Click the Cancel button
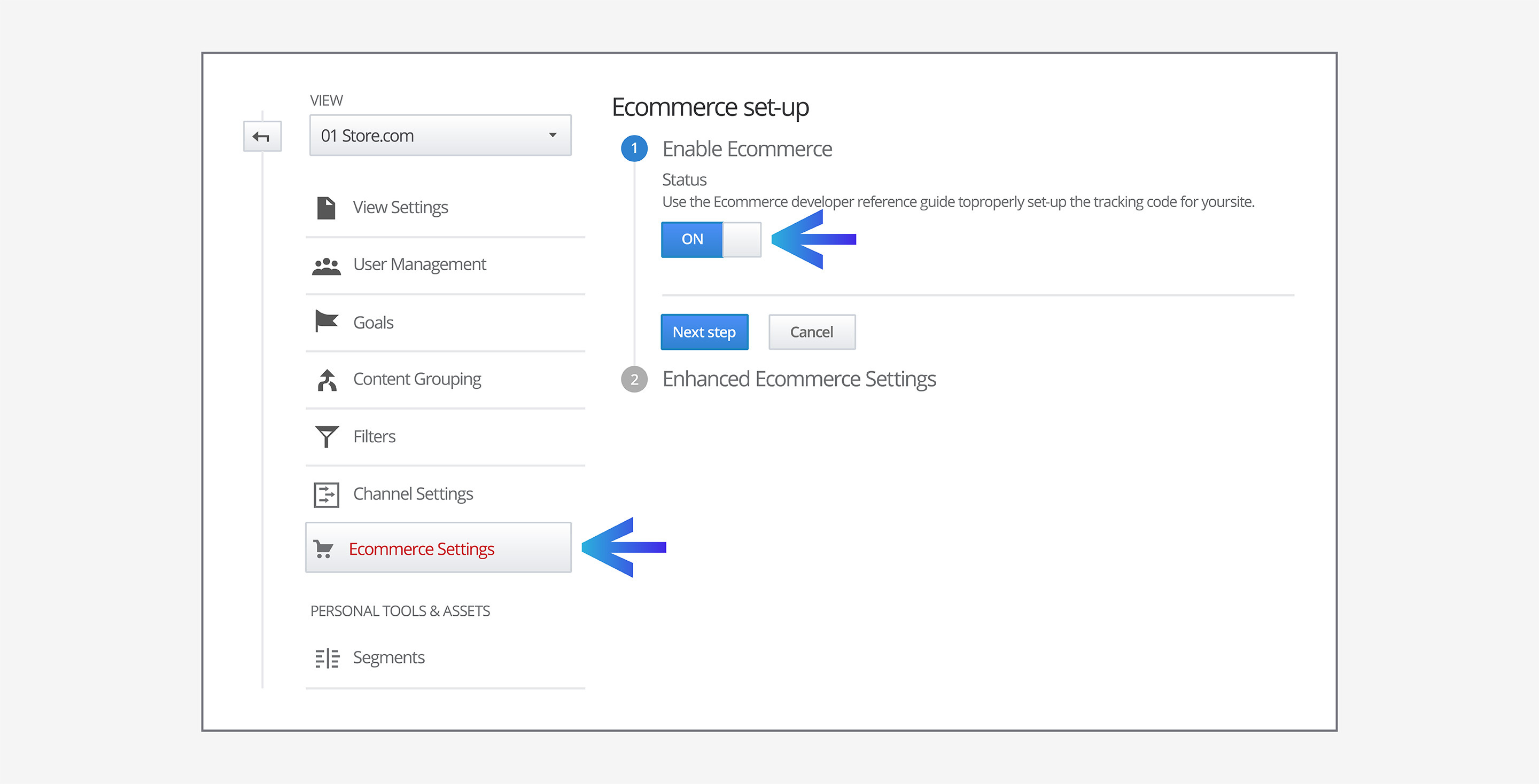The image size is (1539, 784). (x=811, y=332)
